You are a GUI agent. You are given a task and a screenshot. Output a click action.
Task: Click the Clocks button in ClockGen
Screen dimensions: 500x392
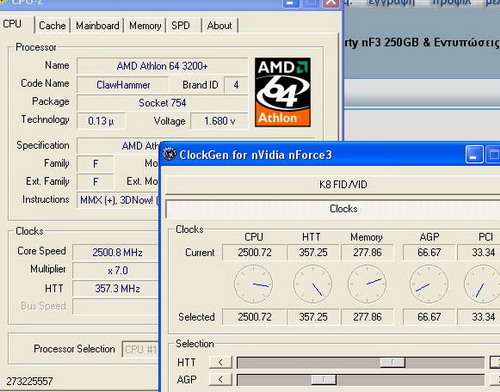333,209
